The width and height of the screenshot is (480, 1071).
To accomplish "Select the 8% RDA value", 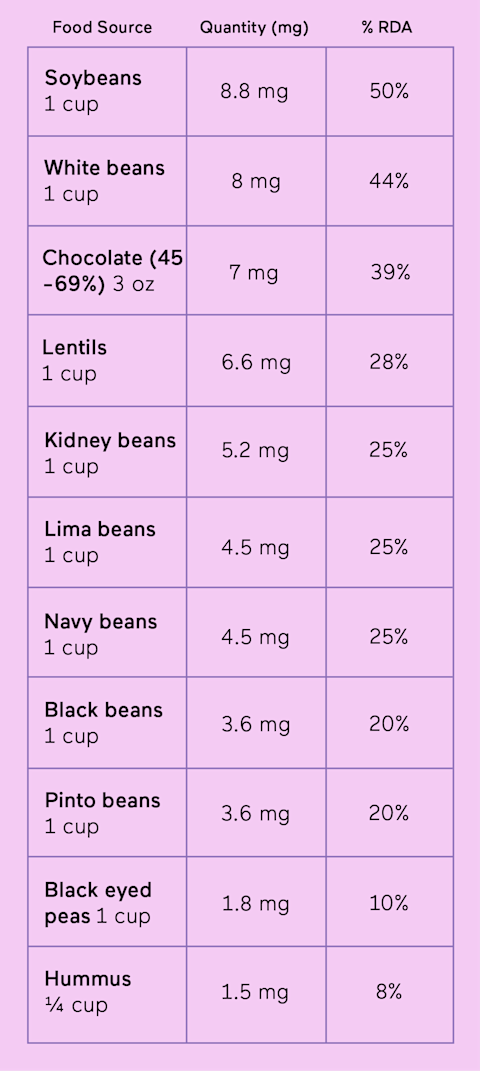I will coord(389,992).
